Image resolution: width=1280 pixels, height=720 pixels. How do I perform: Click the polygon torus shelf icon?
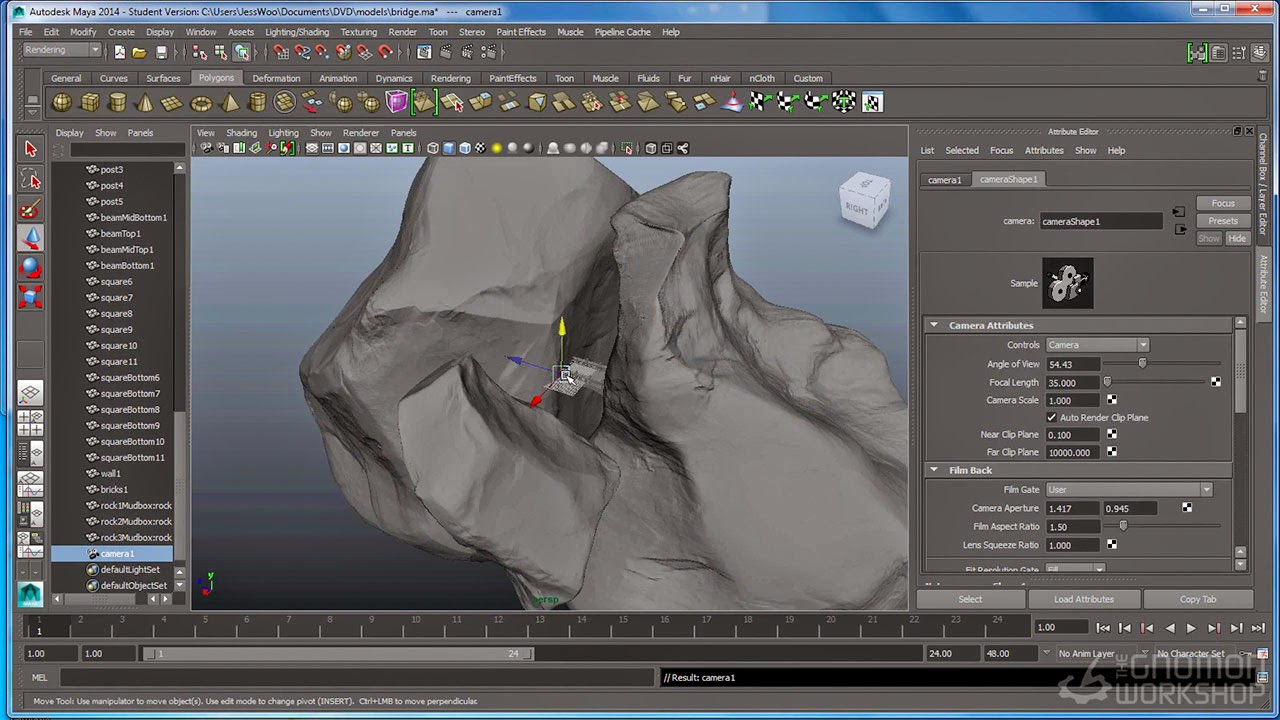(x=201, y=102)
